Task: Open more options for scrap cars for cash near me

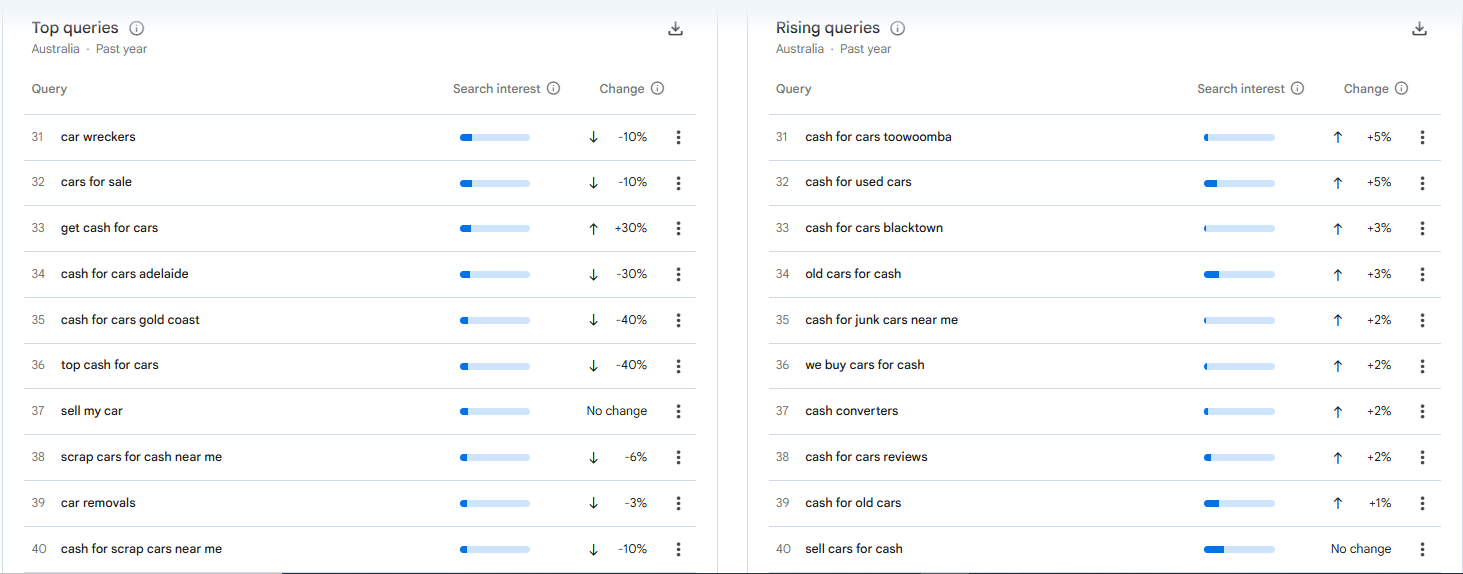Action: (678, 457)
